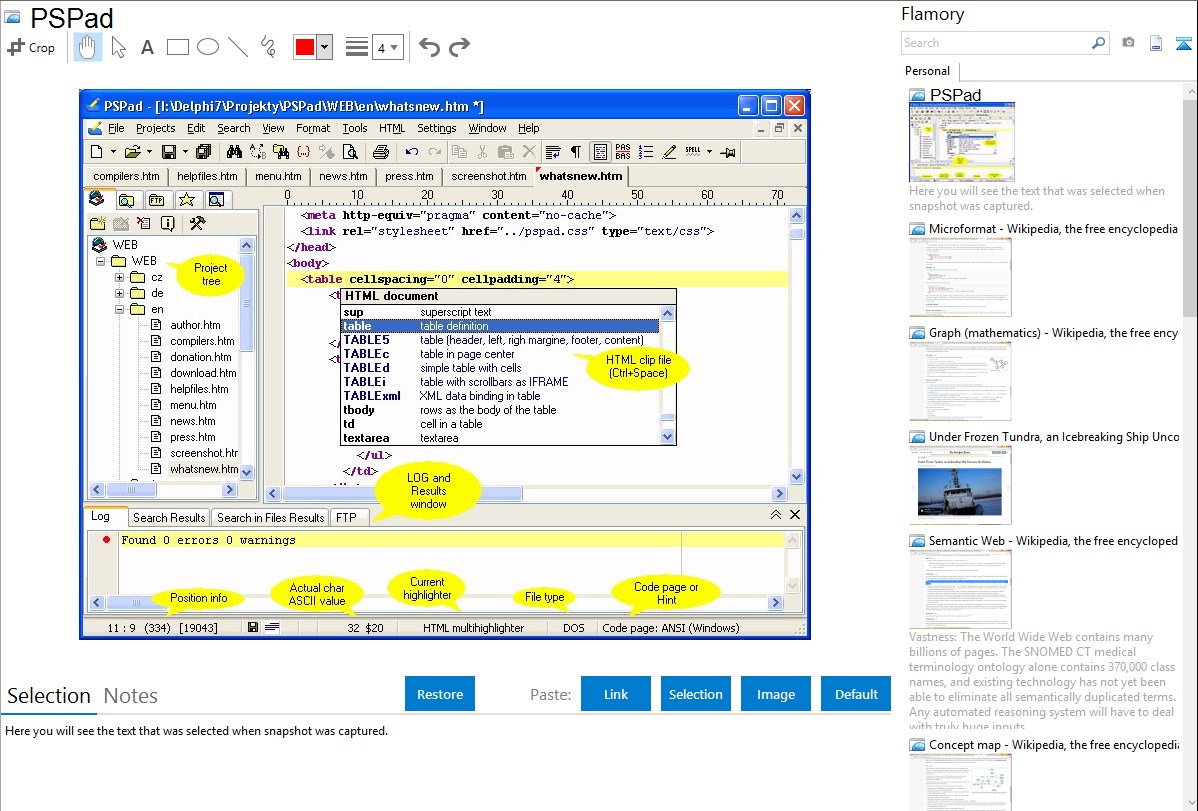Click the camera capture icon
1198x811 pixels.
[x=1128, y=43]
